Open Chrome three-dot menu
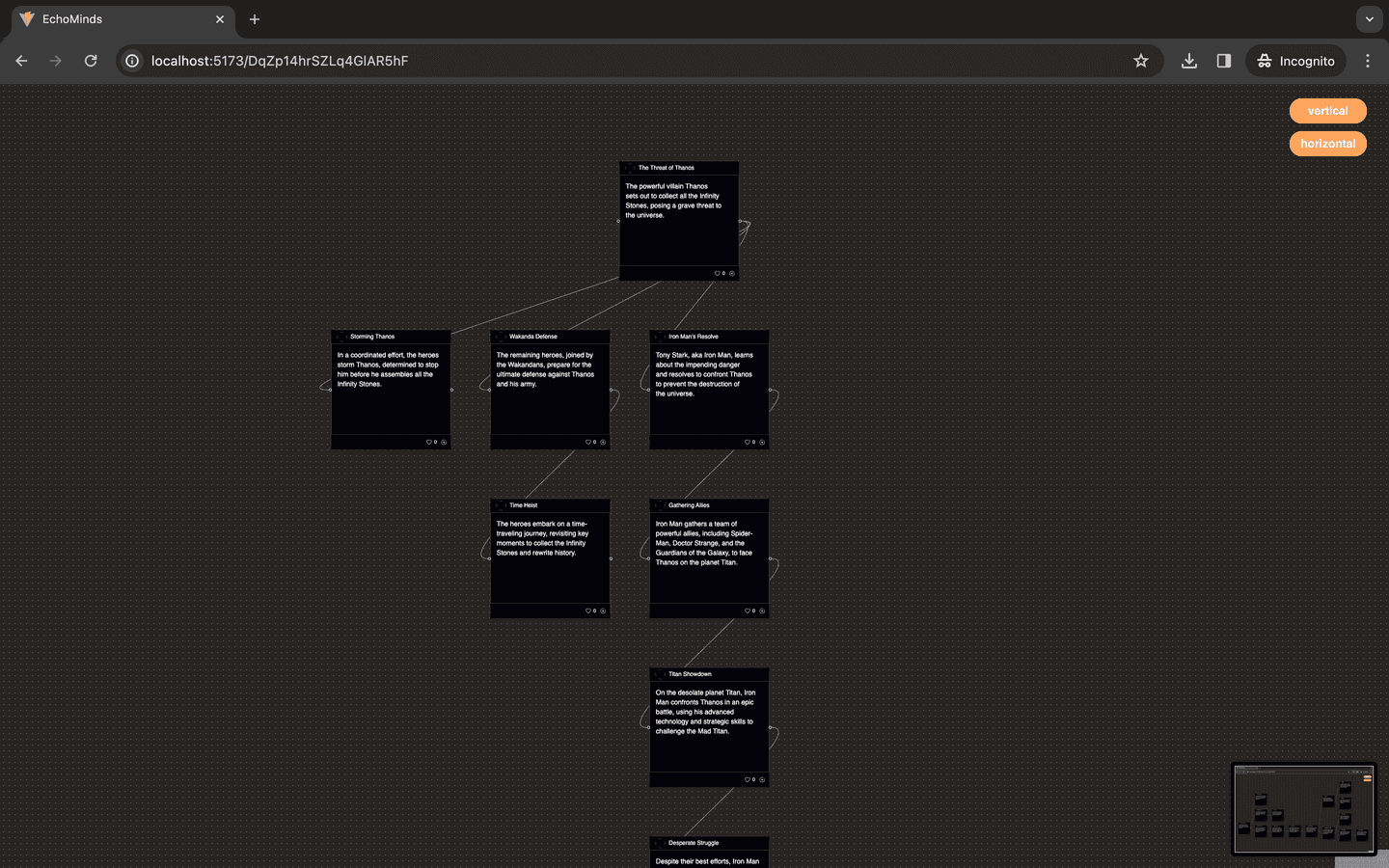The height and width of the screenshot is (868, 1389). (x=1368, y=61)
